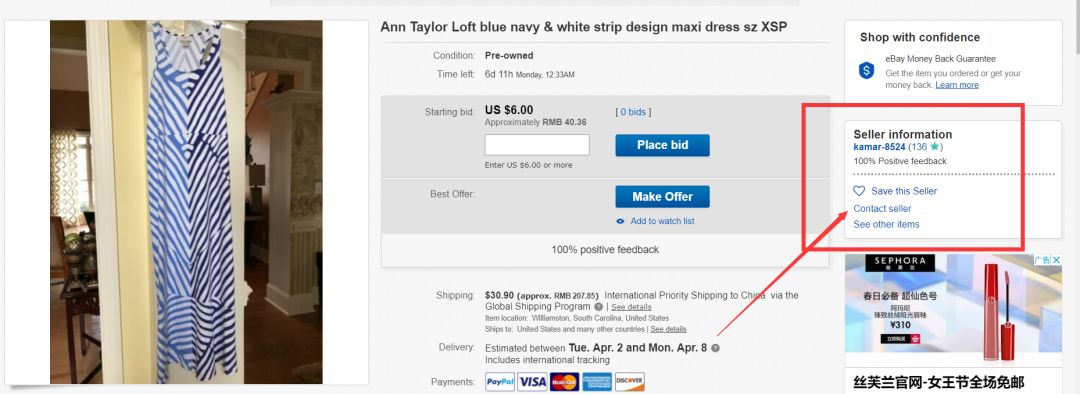This screenshot has height=394, width=1080.
Task: Open the 0 bids link
Action: (x=633, y=112)
